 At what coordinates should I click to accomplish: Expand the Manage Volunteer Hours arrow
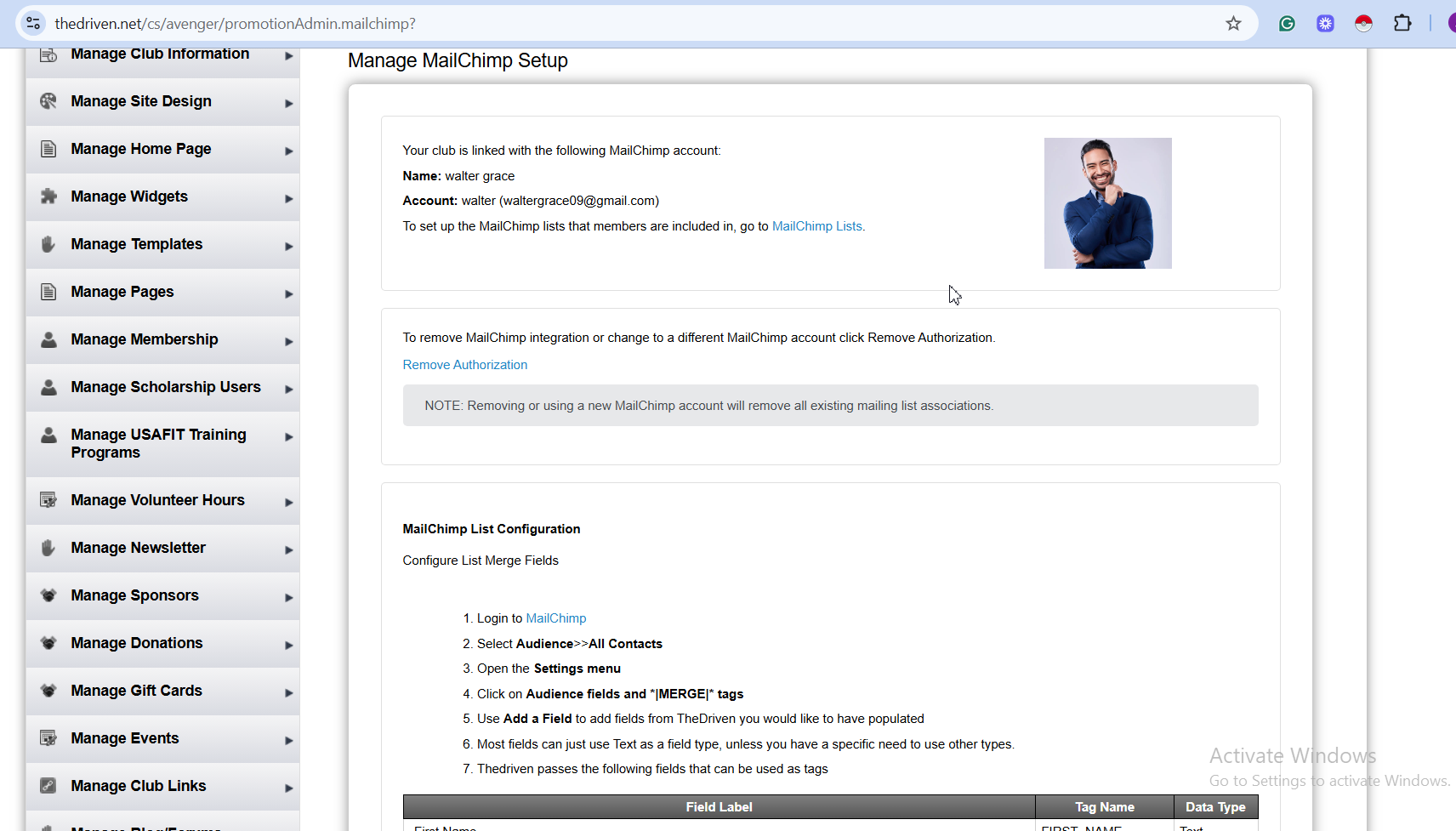point(289,503)
